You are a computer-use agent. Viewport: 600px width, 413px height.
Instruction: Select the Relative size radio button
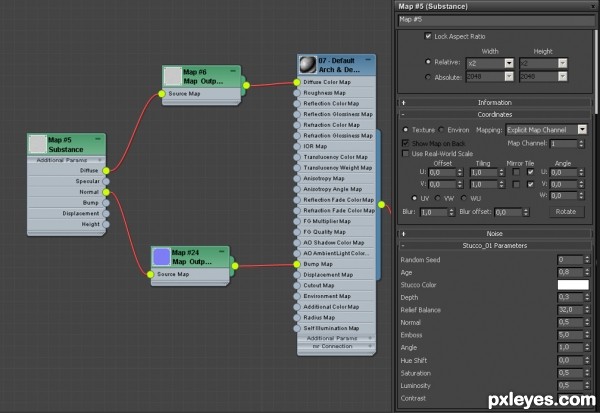428,62
